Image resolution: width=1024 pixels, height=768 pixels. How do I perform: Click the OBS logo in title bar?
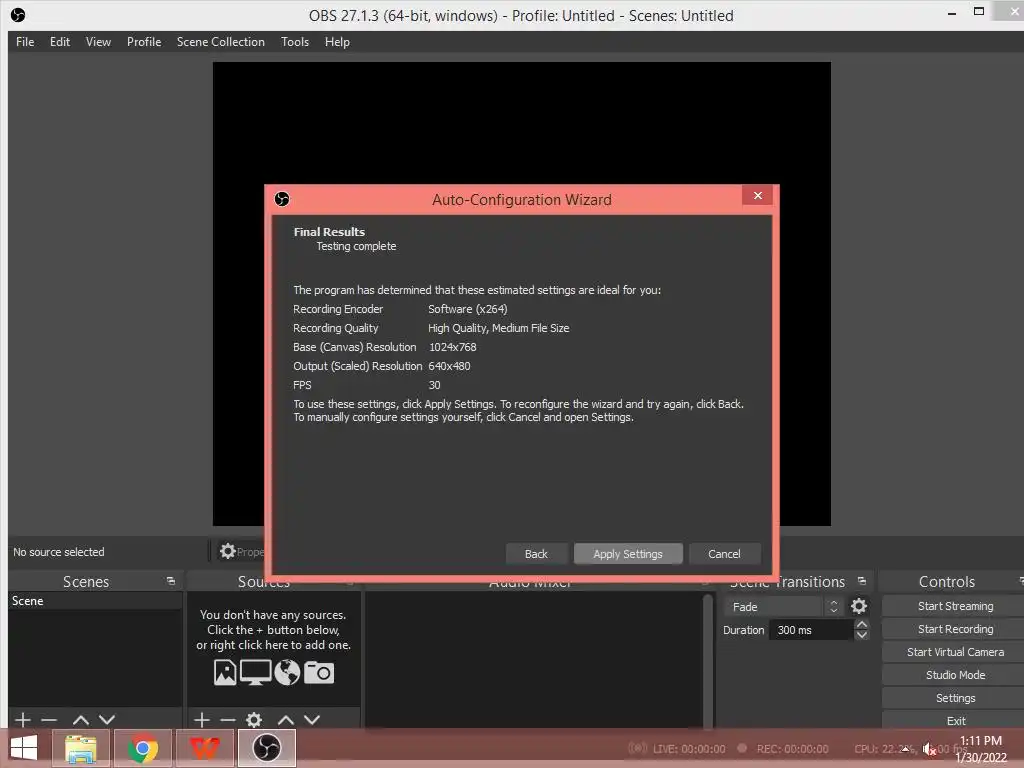tap(18, 14)
